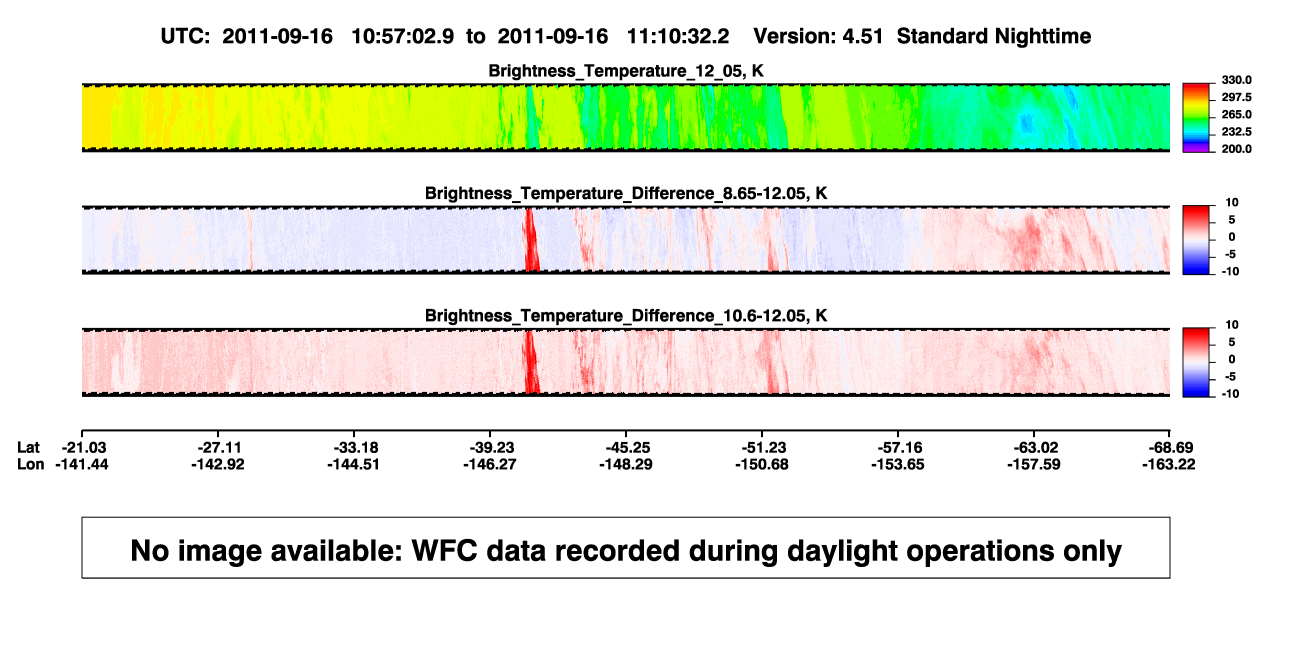The width and height of the screenshot is (1300, 667).
Task: Click longitude value -146.27
Action: tap(490, 464)
